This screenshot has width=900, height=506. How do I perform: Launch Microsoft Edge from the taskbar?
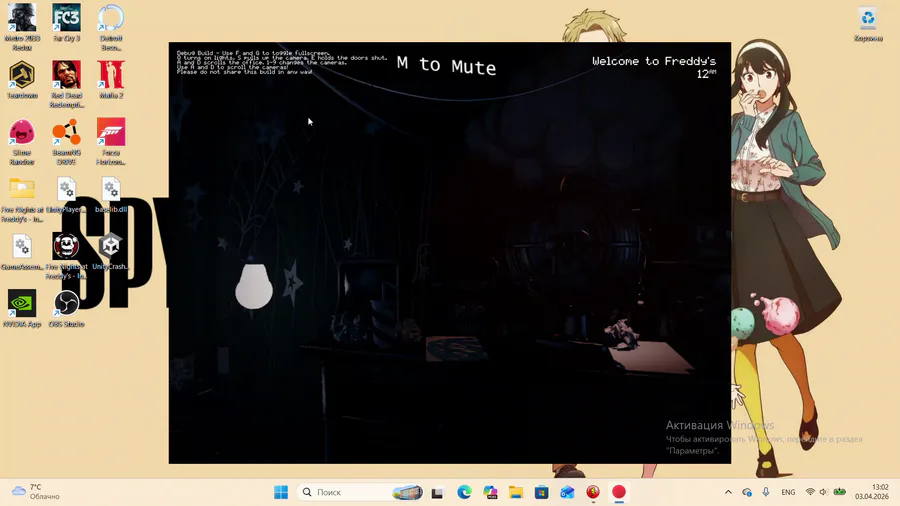point(464,492)
